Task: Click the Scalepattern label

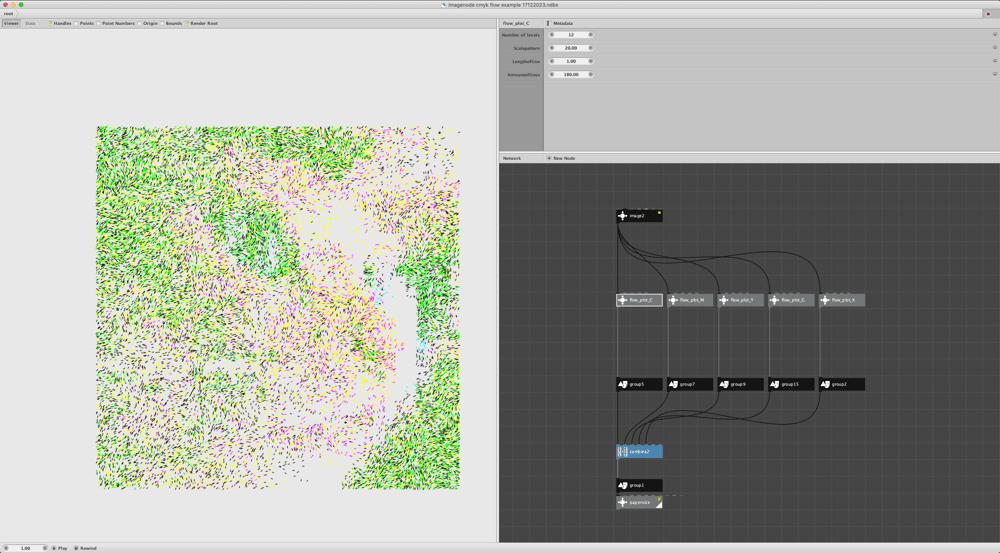Action: click(526, 48)
